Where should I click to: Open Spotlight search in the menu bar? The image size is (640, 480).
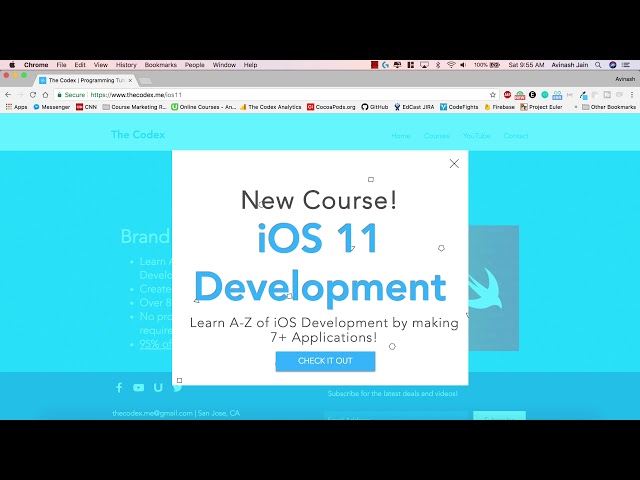click(x=598, y=65)
